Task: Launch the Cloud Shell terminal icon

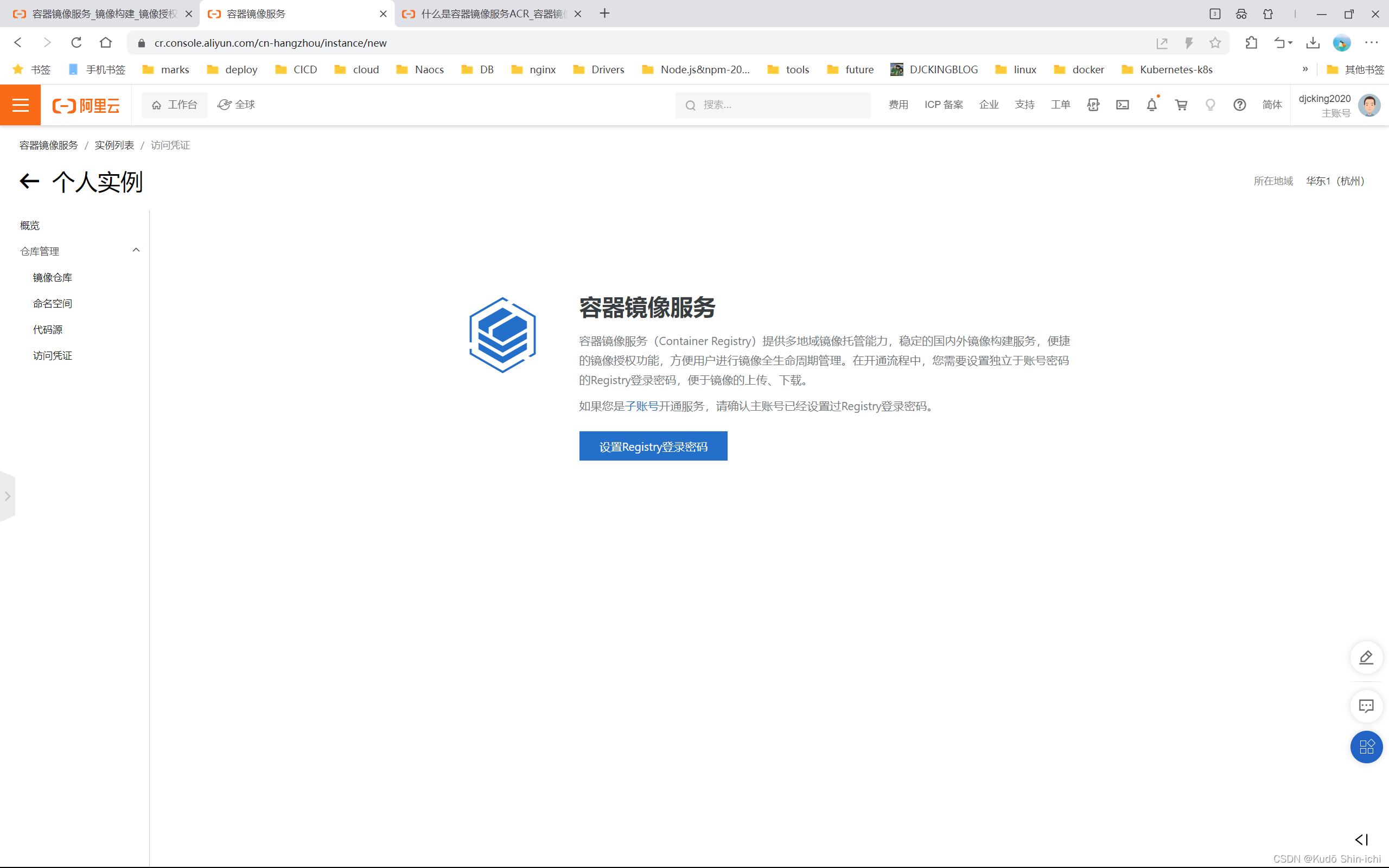Action: [1122, 105]
